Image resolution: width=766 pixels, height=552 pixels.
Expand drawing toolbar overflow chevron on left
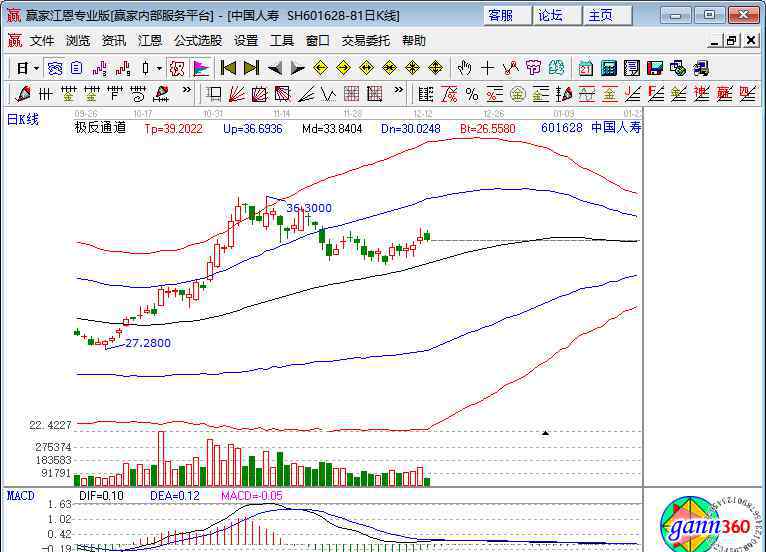click(x=187, y=90)
